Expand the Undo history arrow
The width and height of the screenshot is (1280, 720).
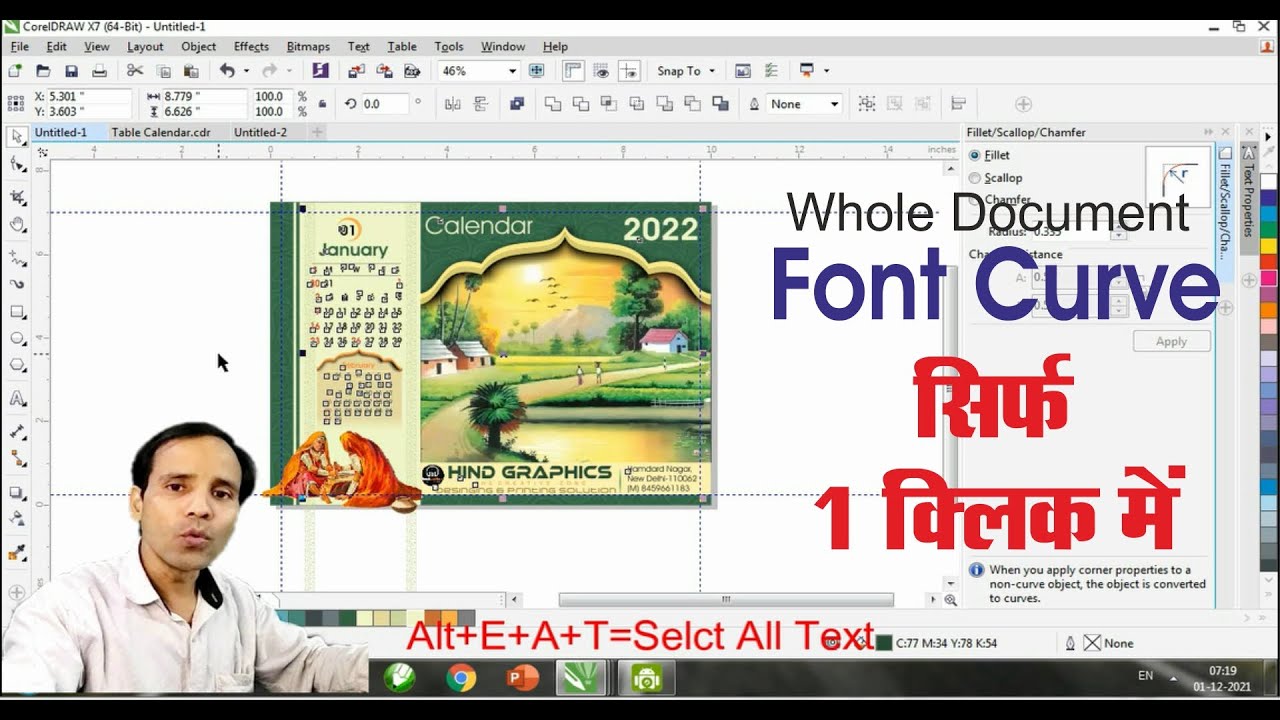point(246,71)
